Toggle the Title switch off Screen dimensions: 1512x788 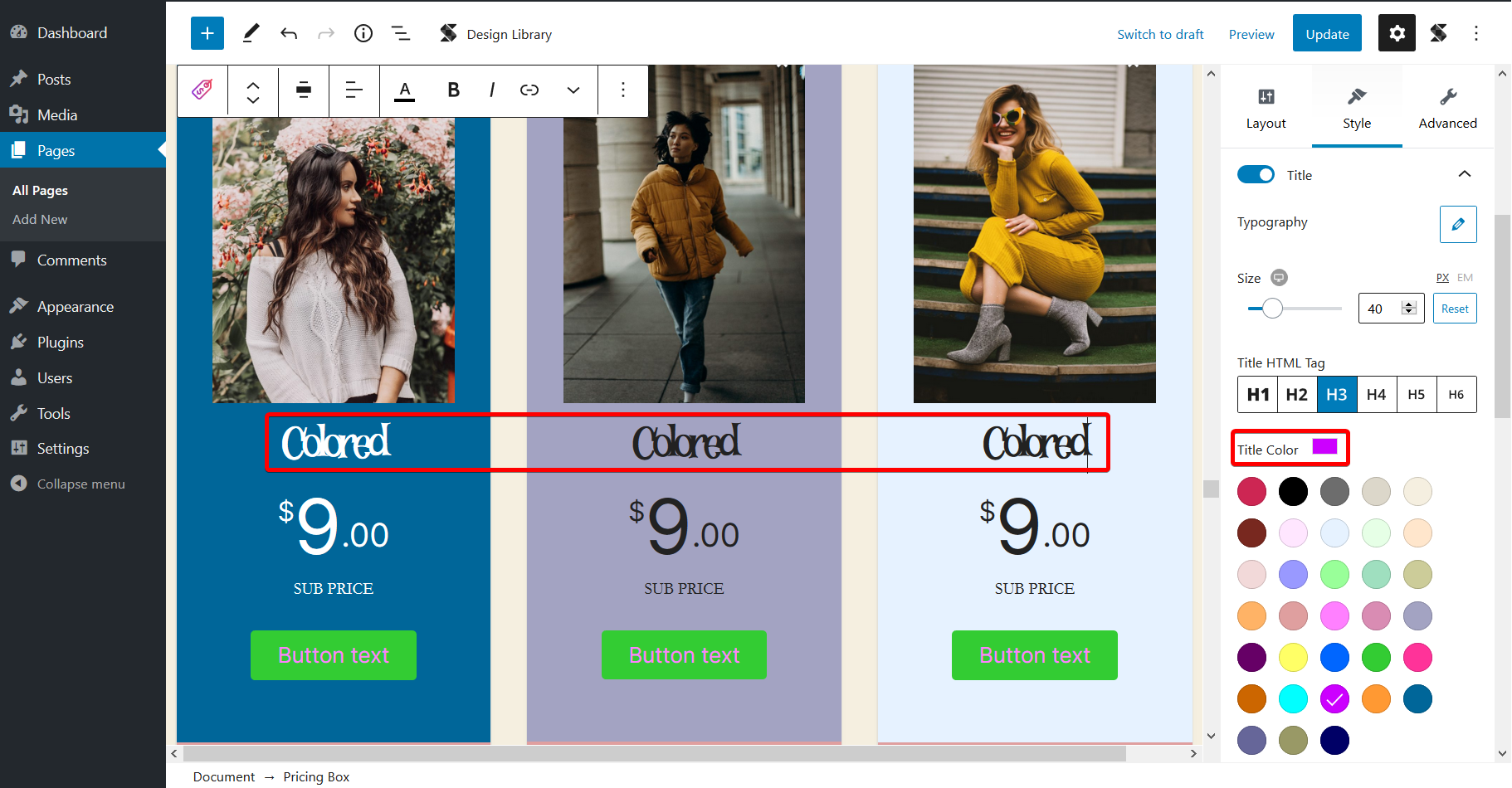pos(1256,175)
